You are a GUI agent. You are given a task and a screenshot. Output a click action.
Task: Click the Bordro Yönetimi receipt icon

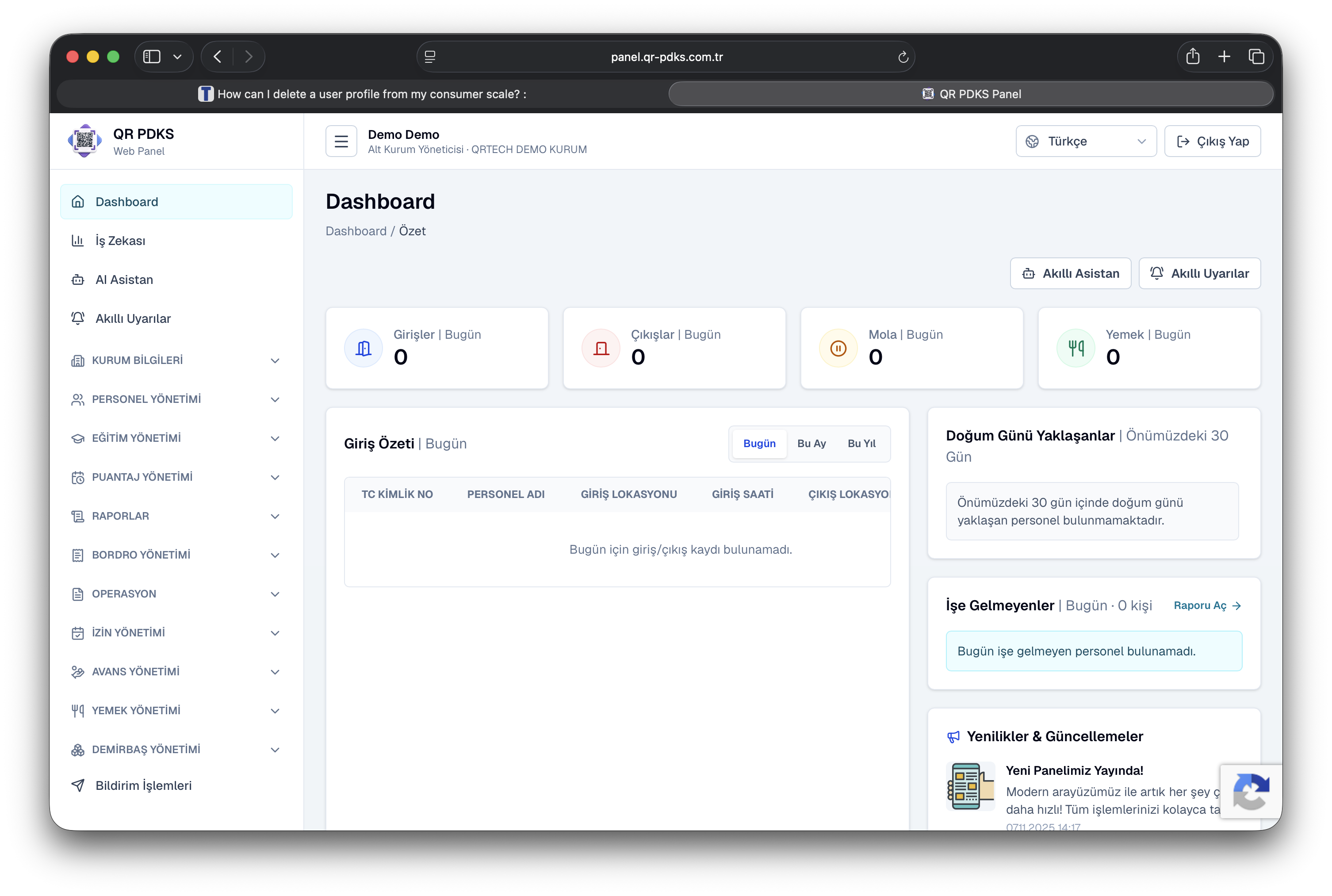[78, 555]
